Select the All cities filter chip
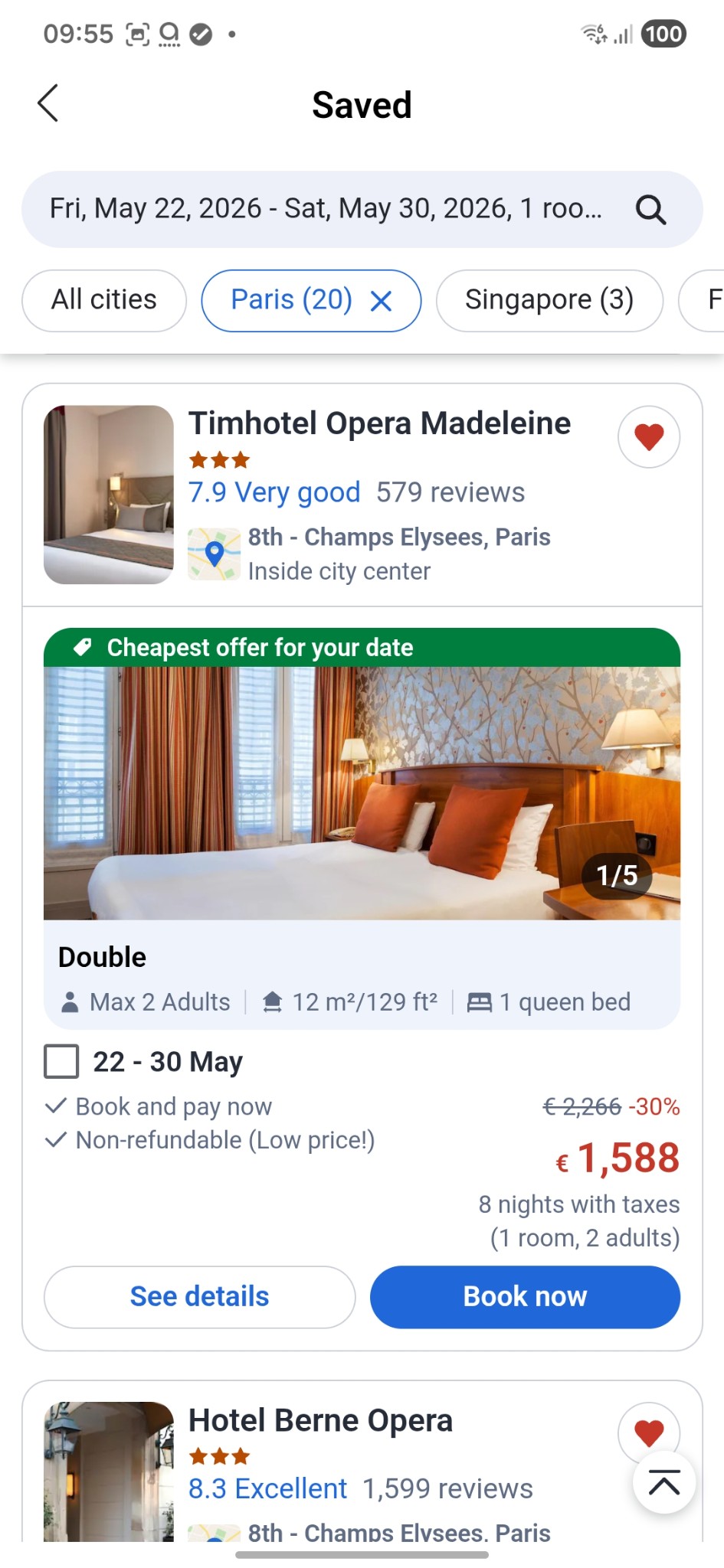Image resolution: width=724 pixels, height=1568 pixels. tap(104, 300)
